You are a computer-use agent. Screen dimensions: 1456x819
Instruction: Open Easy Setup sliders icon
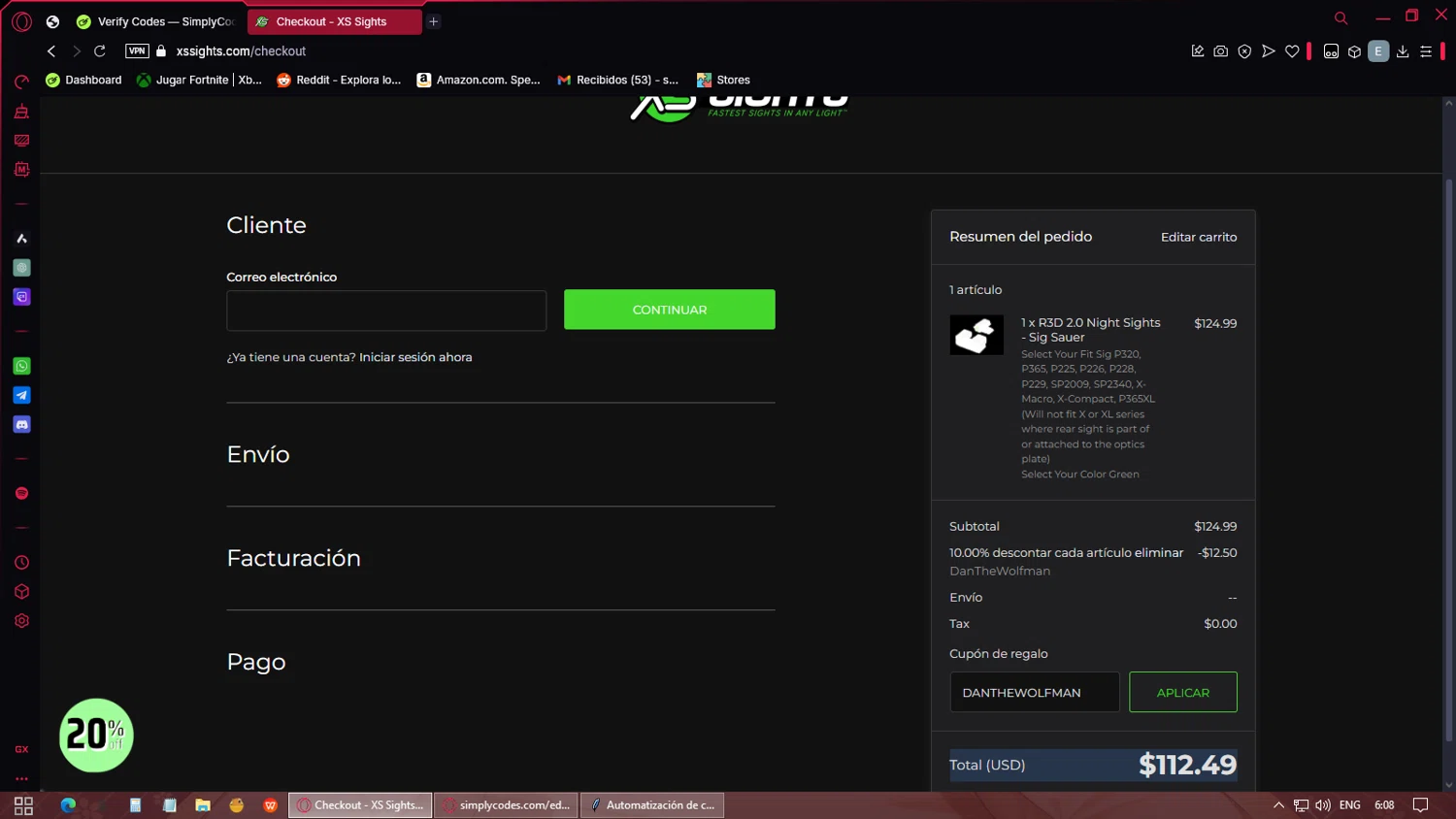pos(1426,51)
